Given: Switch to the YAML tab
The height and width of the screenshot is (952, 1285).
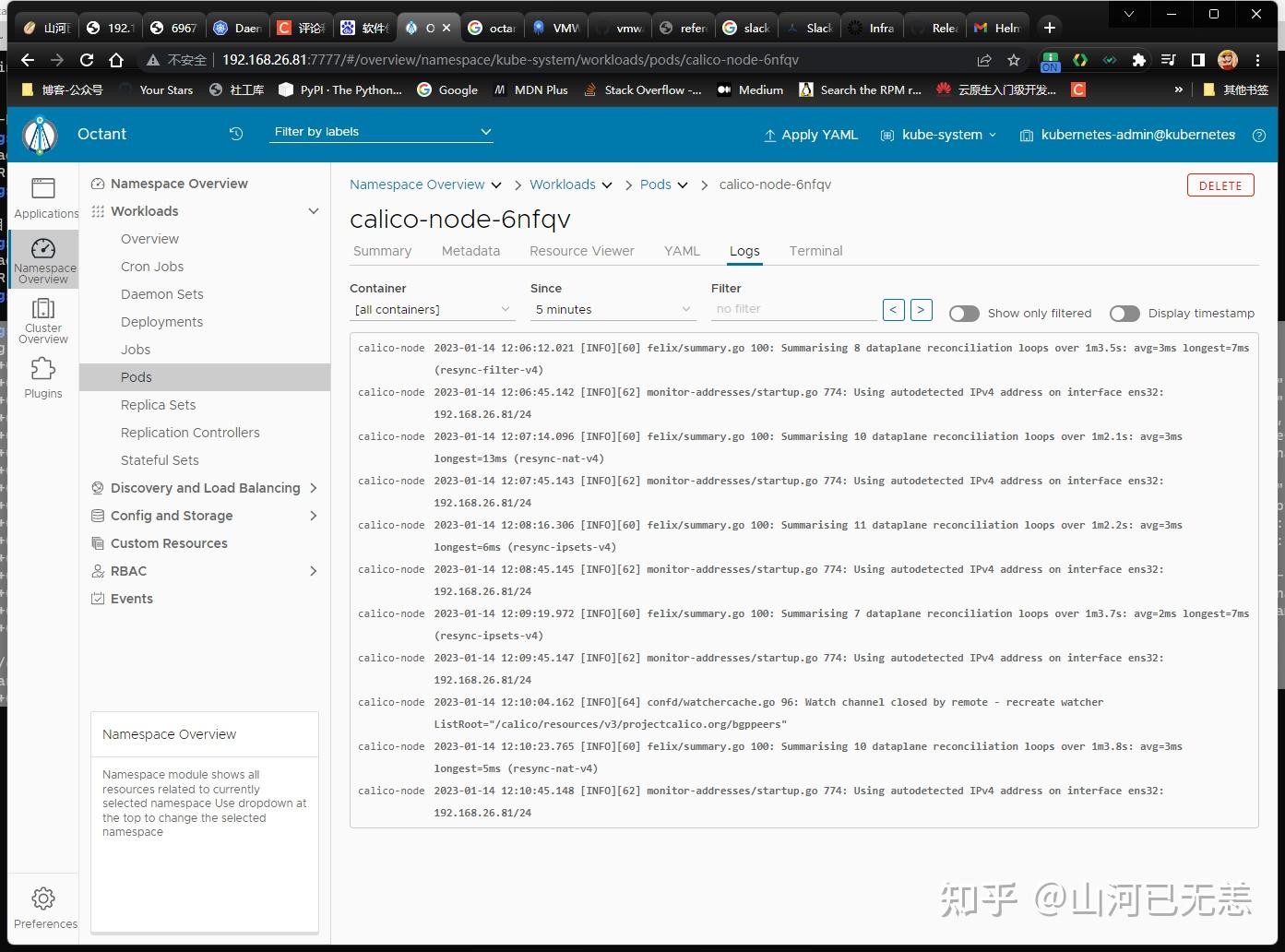Looking at the screenshot, I should point(682,251).
